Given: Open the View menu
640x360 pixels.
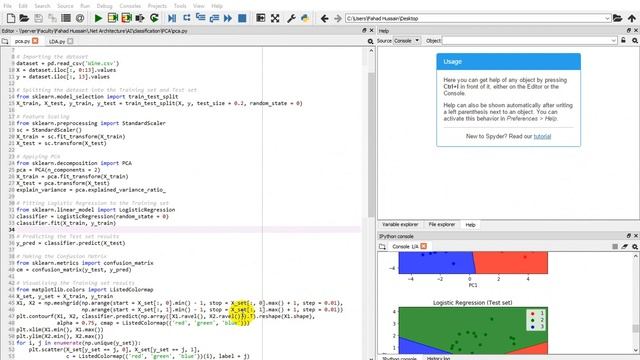Looking at the screenshot, I should point(198,6).
